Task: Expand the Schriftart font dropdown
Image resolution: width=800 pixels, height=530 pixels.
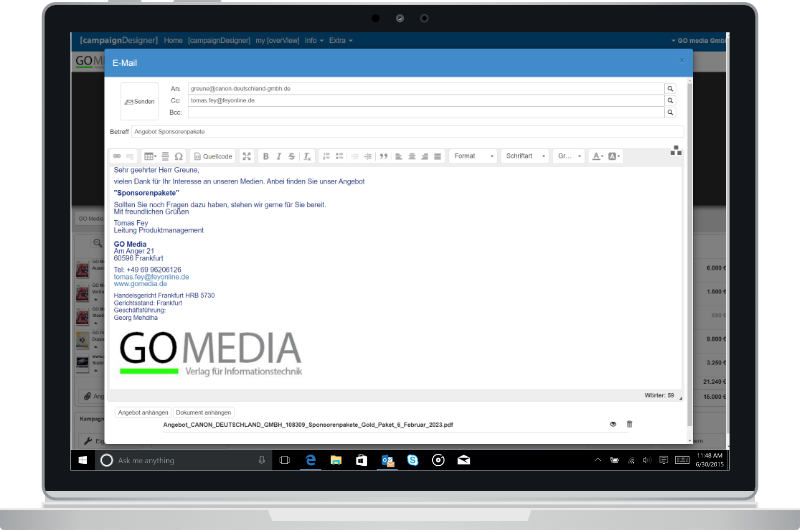Action: point(526,156)
